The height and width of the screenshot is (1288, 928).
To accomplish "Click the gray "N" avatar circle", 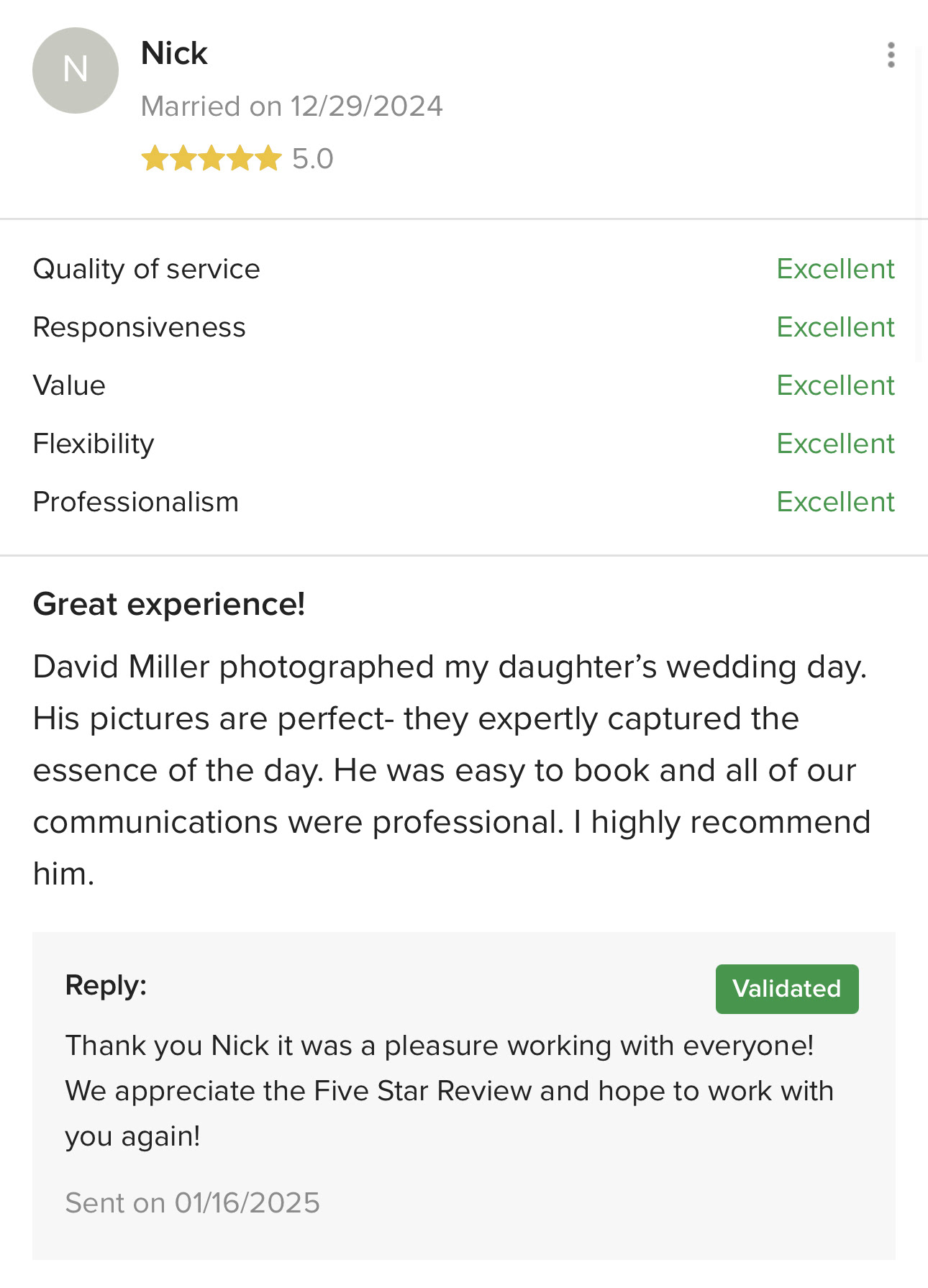I will pos(76,70).
